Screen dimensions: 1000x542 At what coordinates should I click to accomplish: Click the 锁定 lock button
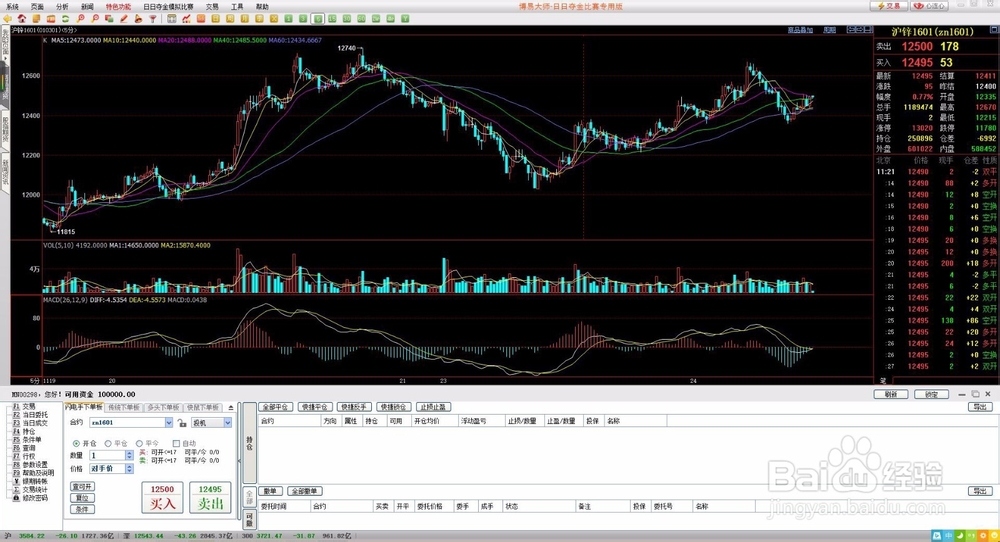point(932,394)
